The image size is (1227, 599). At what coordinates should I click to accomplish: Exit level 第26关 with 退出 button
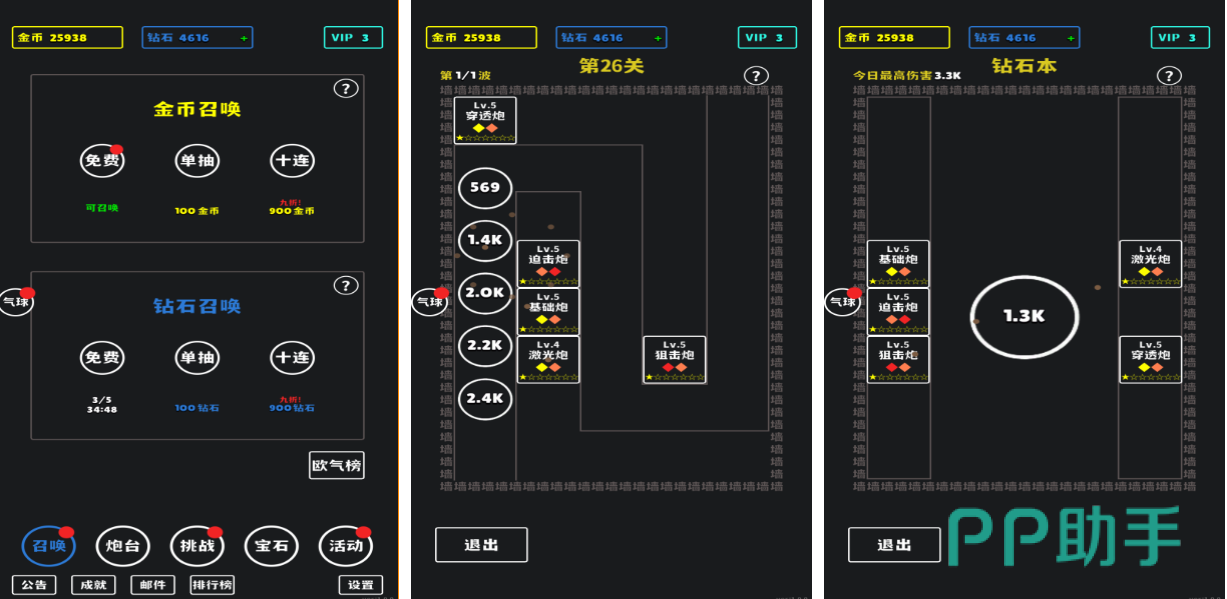coord(481,545)
